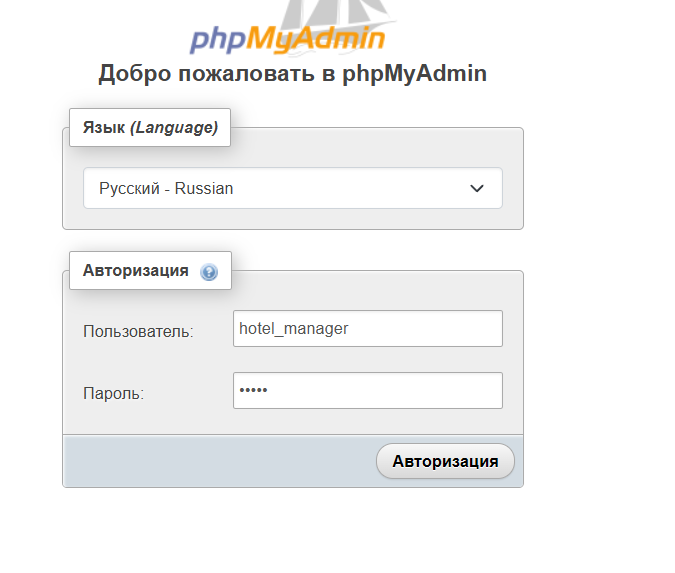Click the Пользователь: label
This screenshot has width=675, height=573.
tap(138, 331)
